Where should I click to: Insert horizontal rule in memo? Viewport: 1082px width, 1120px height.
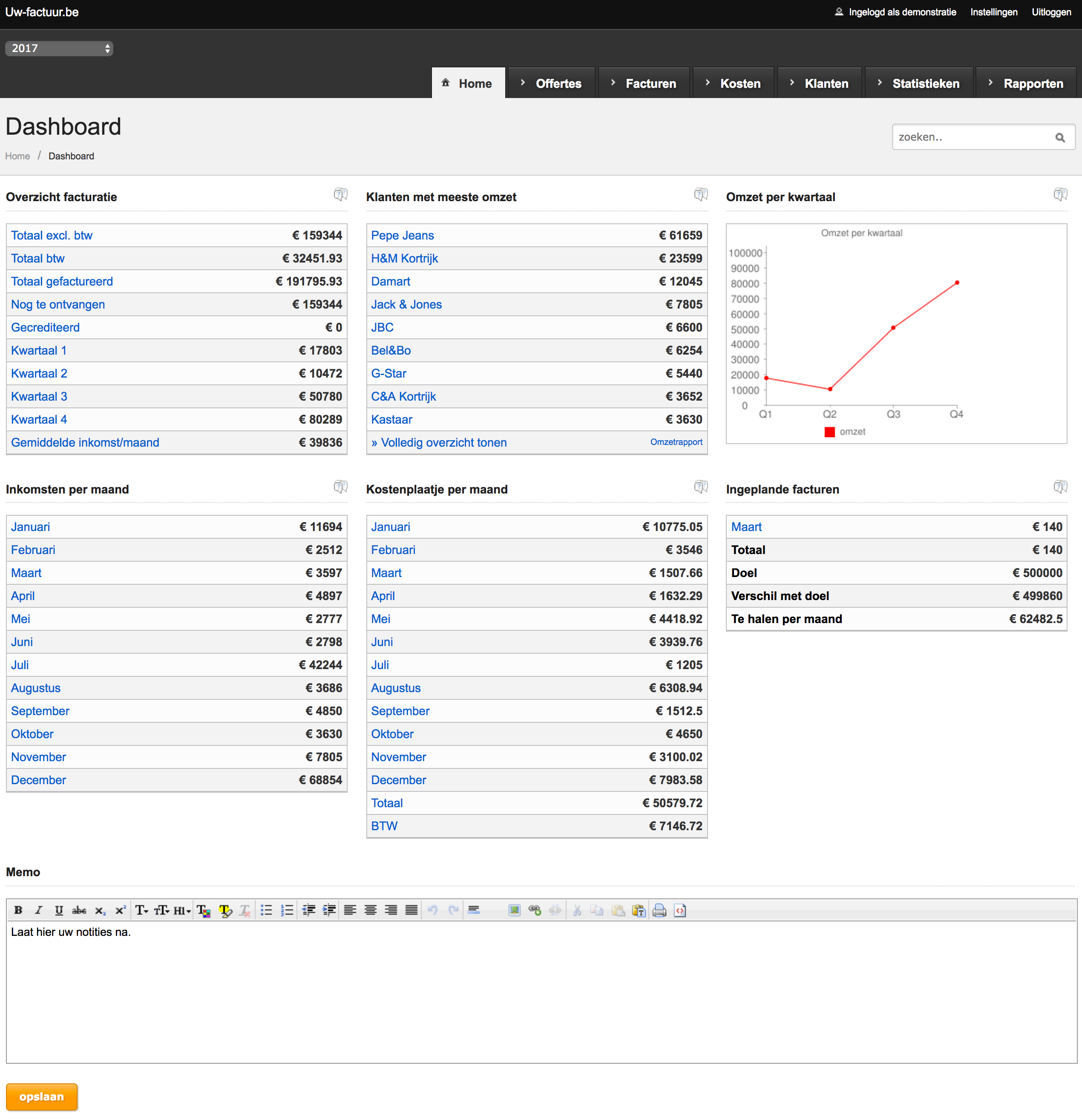click(x=474, y=910)
